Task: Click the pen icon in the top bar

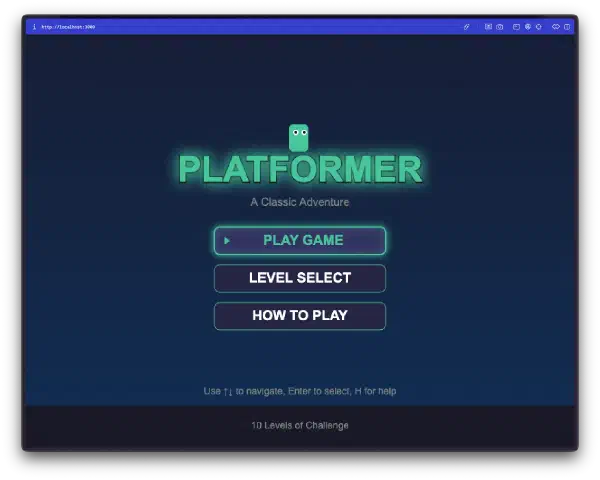Action: 466,27
